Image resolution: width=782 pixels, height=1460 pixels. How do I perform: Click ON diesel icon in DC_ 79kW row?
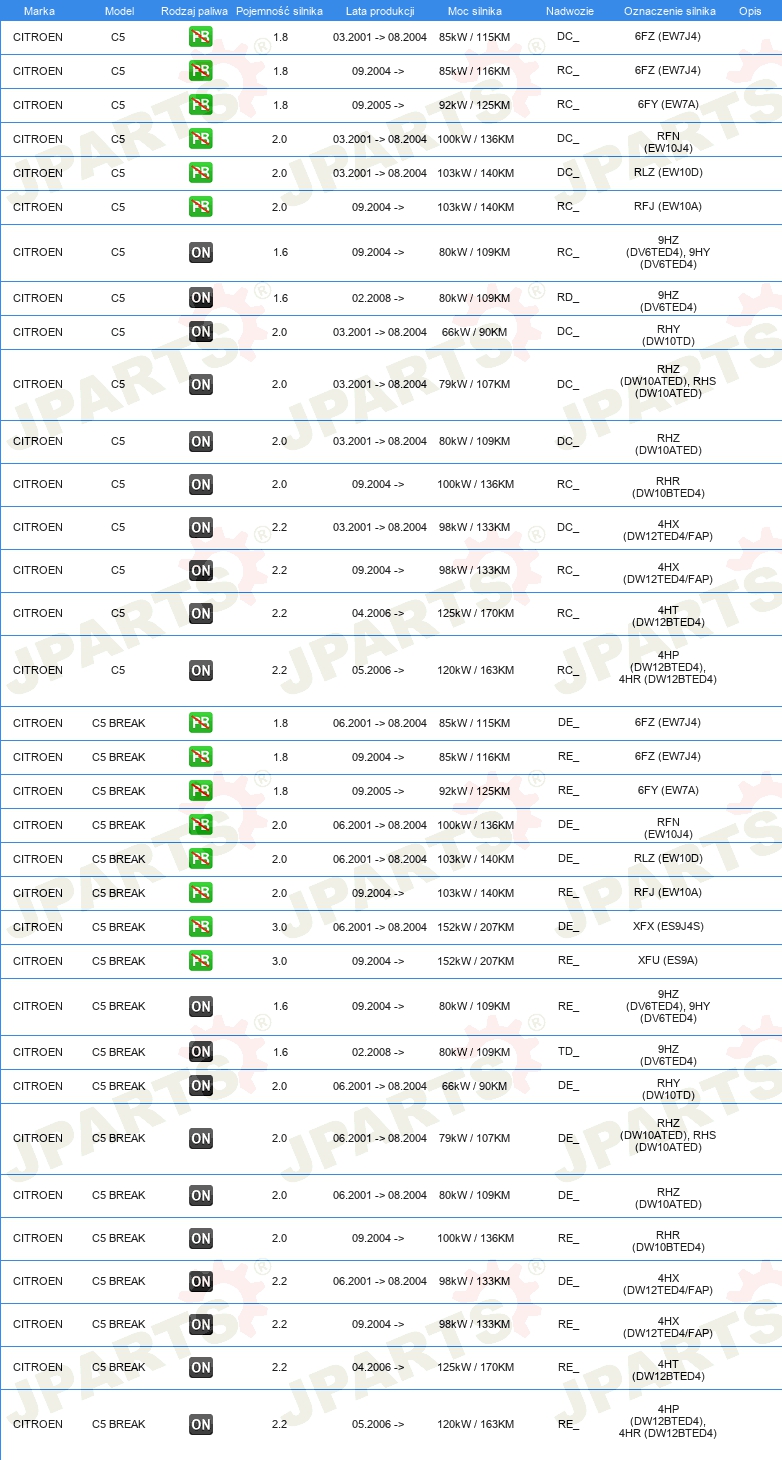tap(201, 384)
